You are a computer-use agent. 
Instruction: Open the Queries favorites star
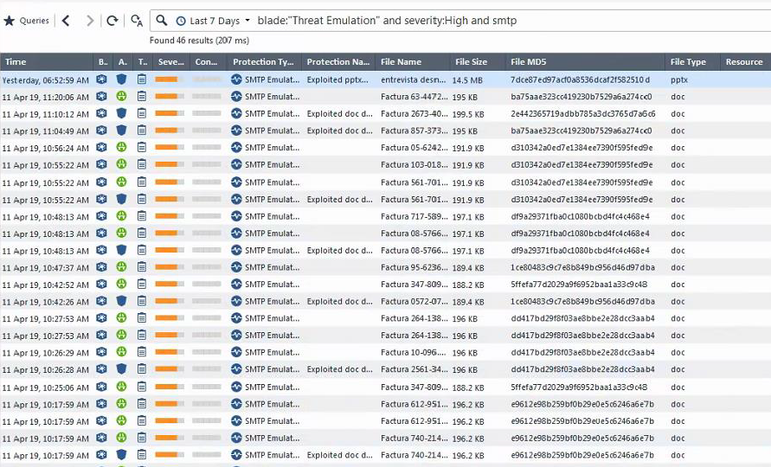point(9,20)
